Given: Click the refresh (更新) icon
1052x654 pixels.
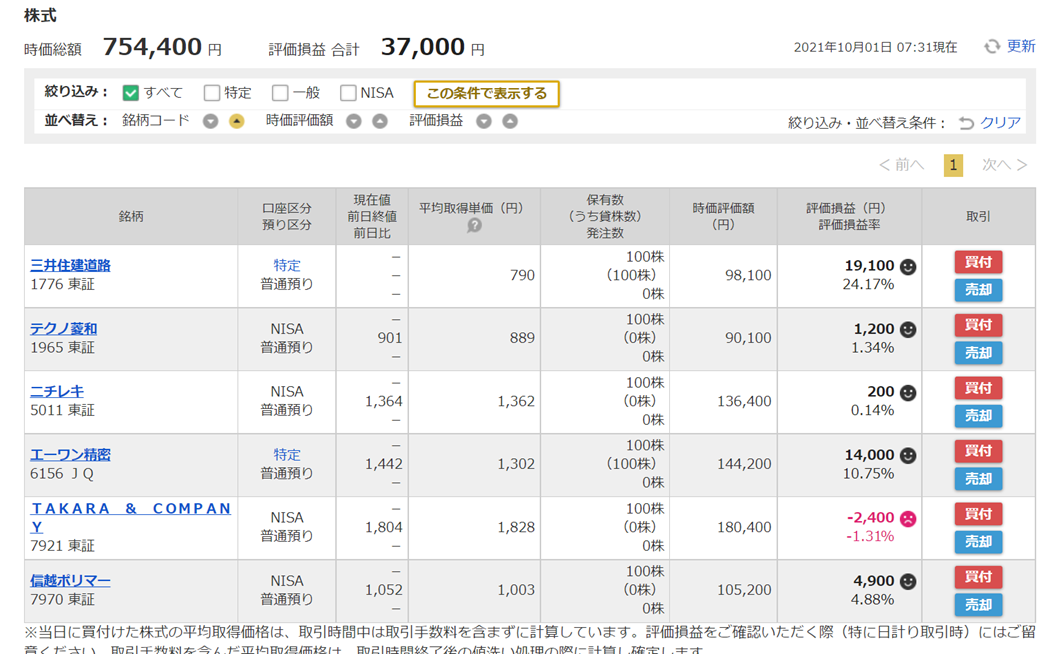Looking at the screenshot, I should [x=992, y=46].
